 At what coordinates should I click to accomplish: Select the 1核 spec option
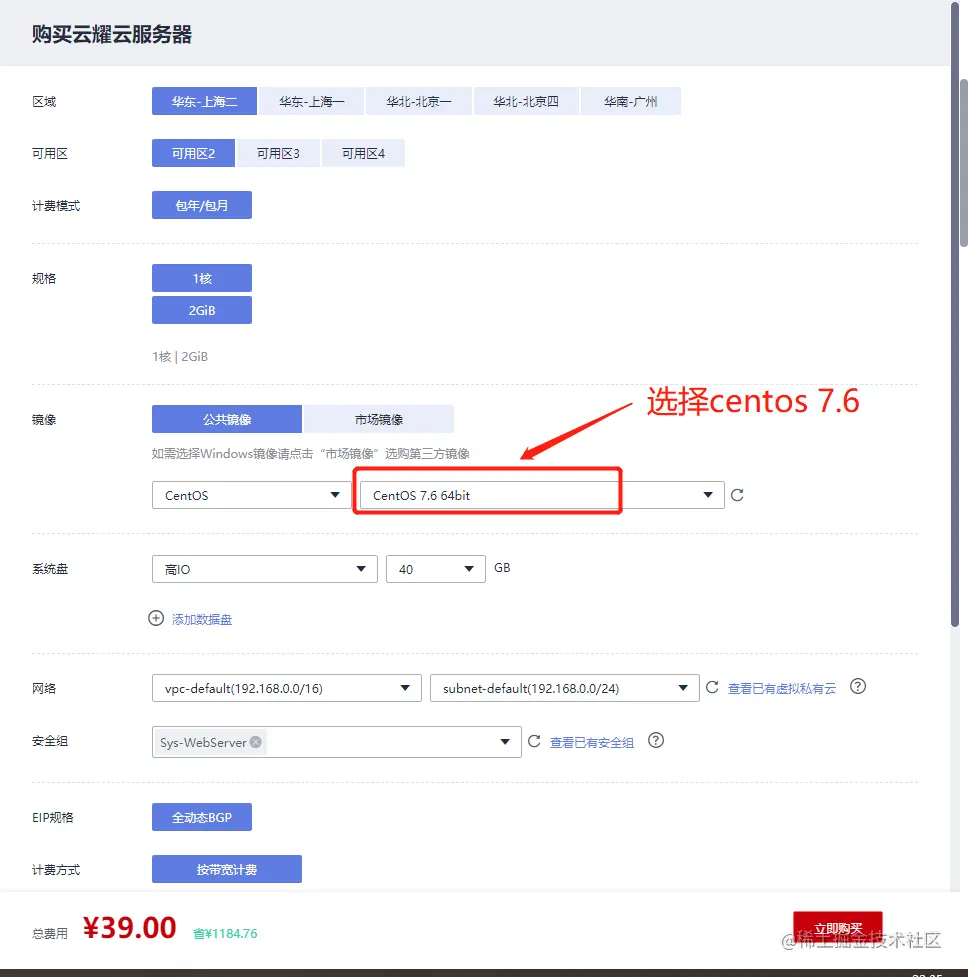click(x=202, y=278)
